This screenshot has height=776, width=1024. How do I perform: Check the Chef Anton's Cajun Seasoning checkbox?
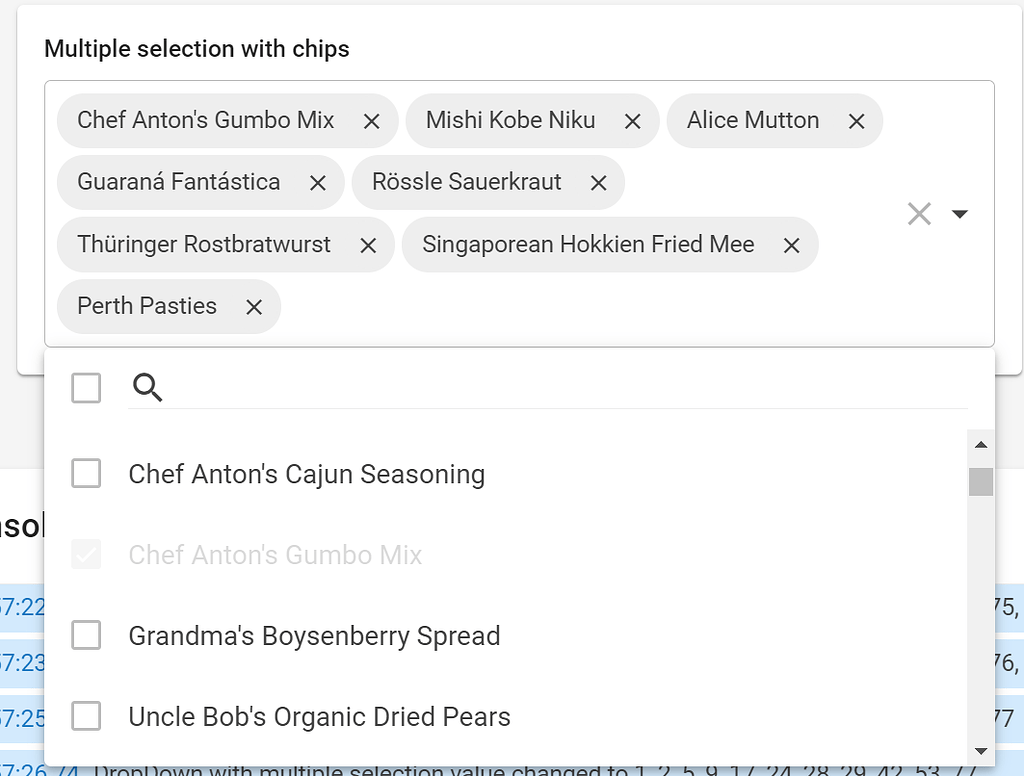point(86,474)
